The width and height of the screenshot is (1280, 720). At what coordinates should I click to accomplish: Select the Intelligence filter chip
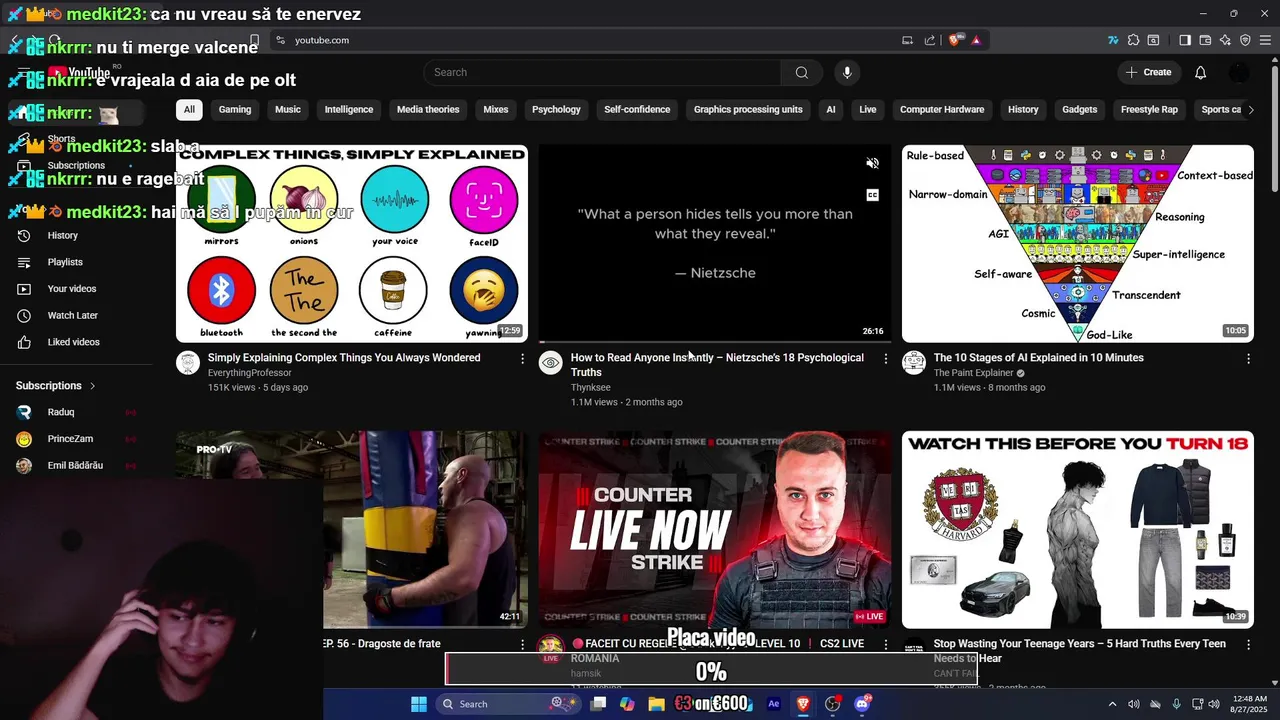(x=349, y=110)
